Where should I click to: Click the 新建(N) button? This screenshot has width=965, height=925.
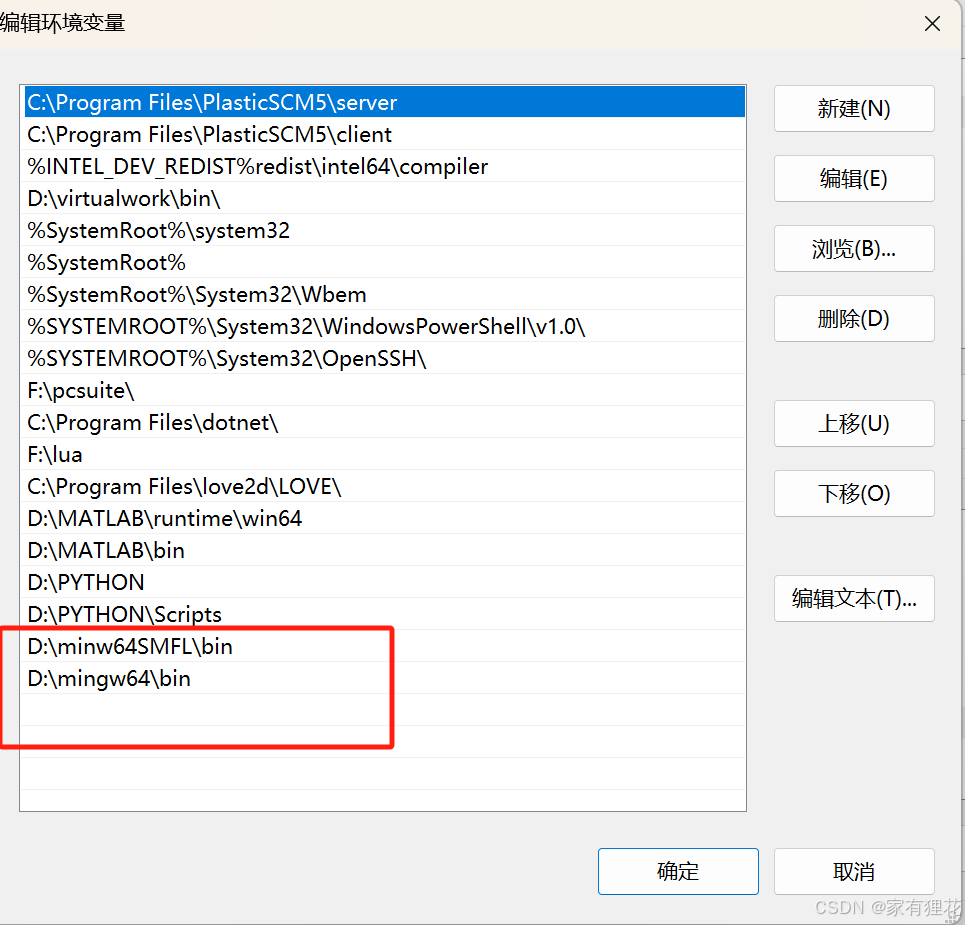(854, 108)
